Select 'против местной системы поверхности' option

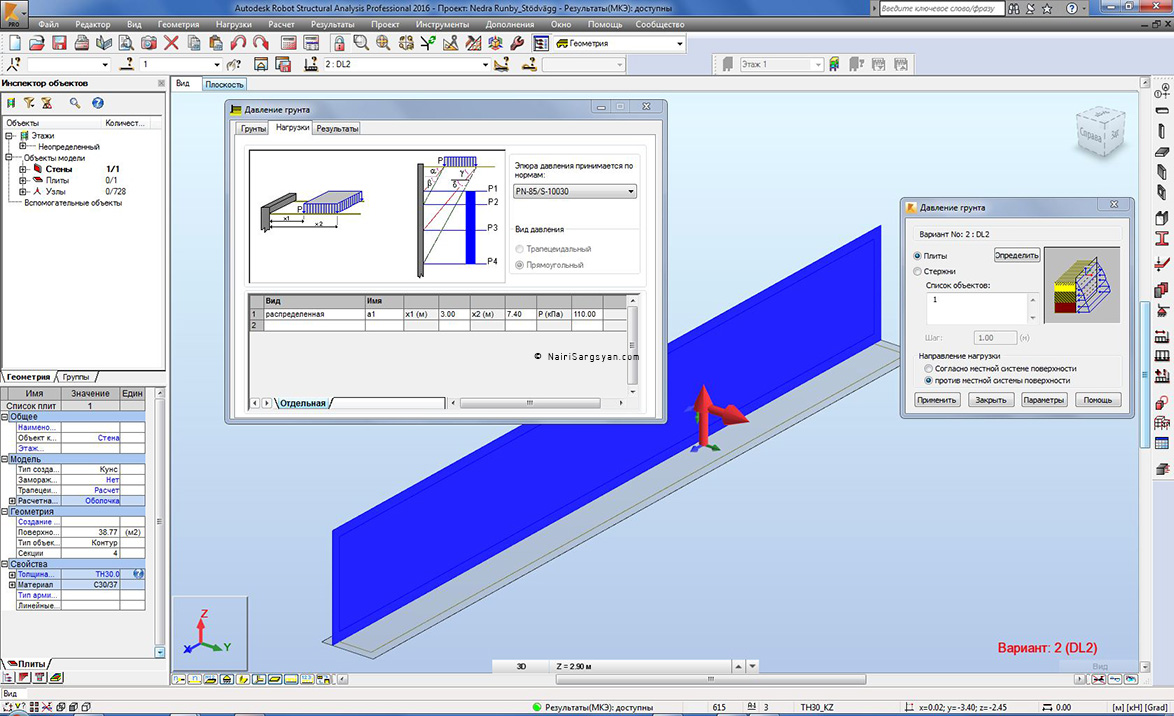[x=928, y=380]
